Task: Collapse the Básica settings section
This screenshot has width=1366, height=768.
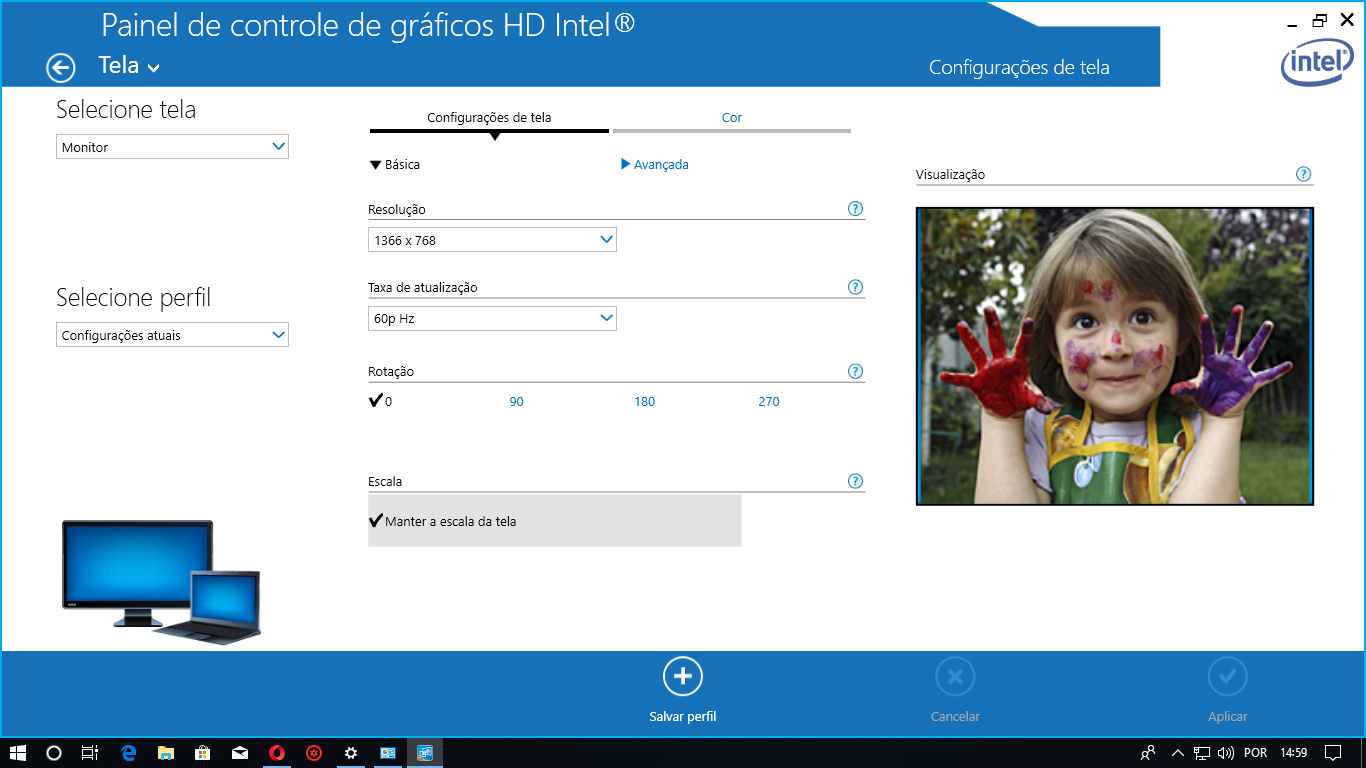Action: click(395, 165)
